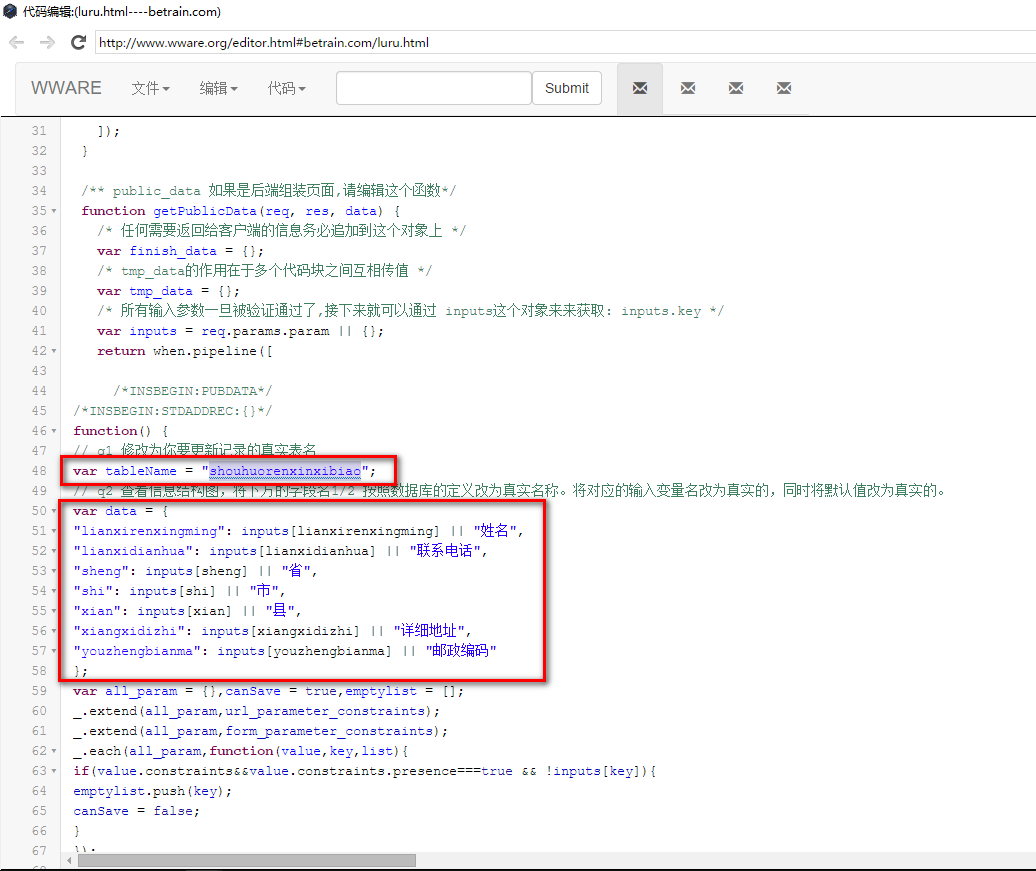Open the 文件 menu

tap(151, 89)
